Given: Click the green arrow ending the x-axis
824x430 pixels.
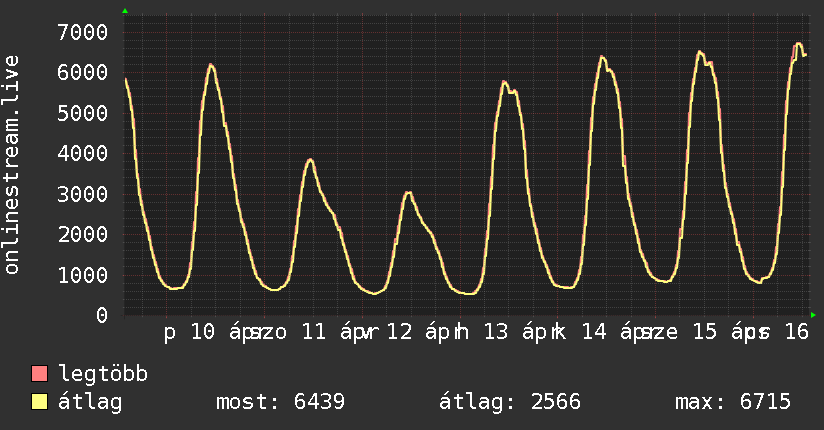Looking at the screenshot, I should tap(813, 315).
